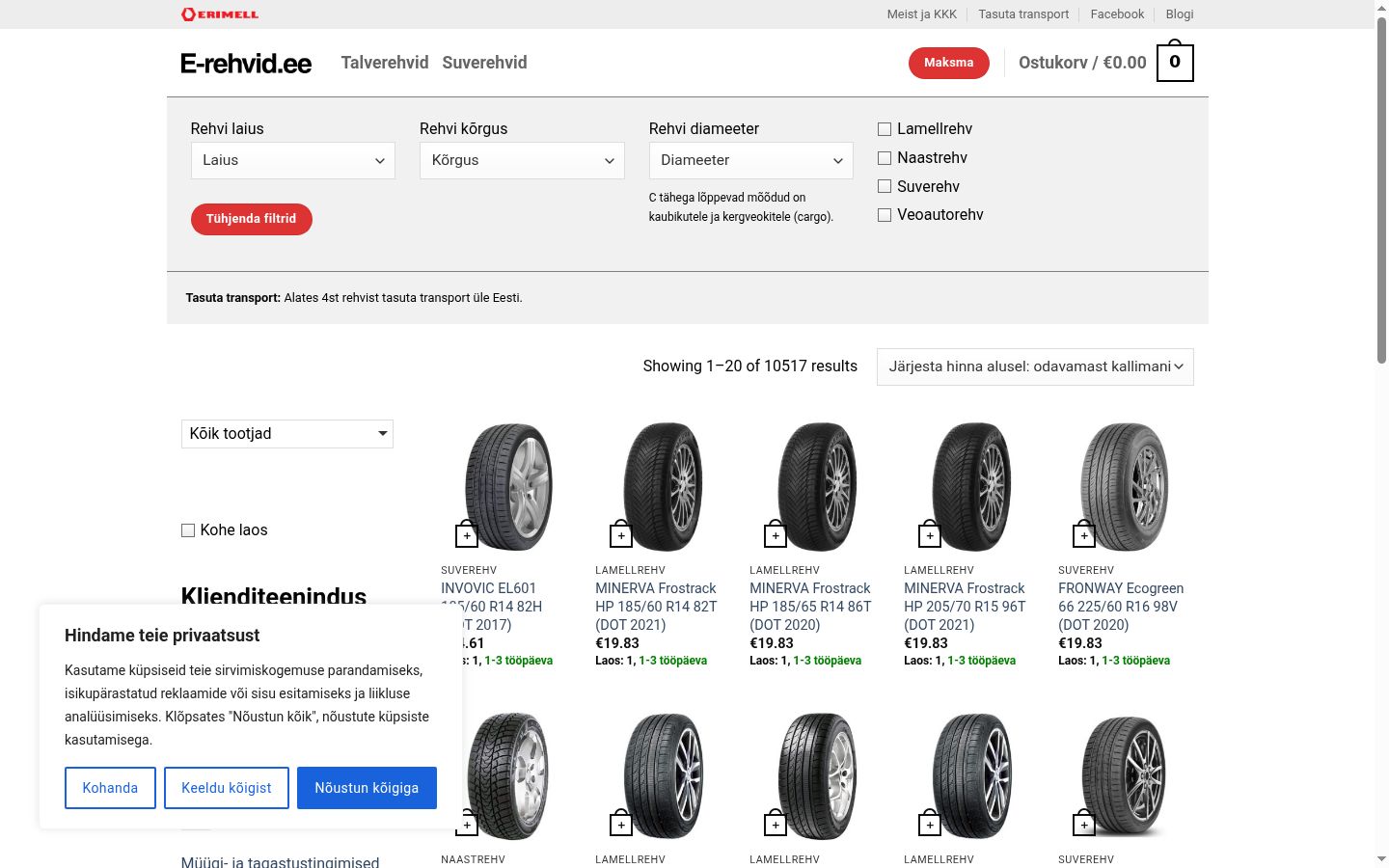Image resolution: width=1389 pixels, height=868 pixels.
Task: Open the Diameeter dropdown
Action: (751, 160)
